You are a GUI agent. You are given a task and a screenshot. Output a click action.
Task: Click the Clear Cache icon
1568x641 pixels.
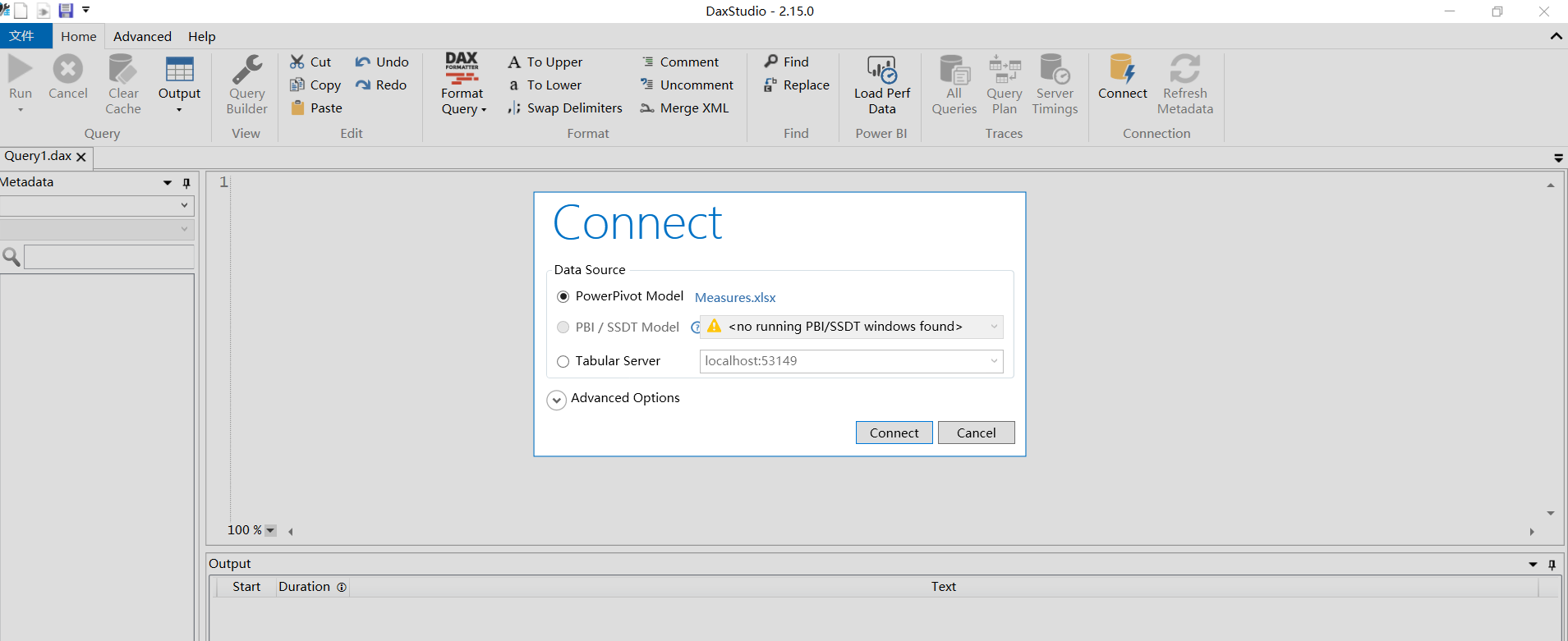click(123, 69)
